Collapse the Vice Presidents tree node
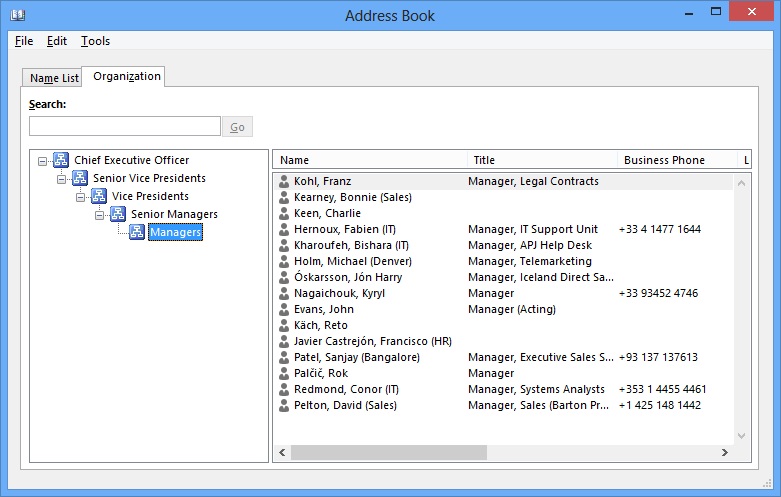Screen dimensions: 781x497 [x=80, y=197]
